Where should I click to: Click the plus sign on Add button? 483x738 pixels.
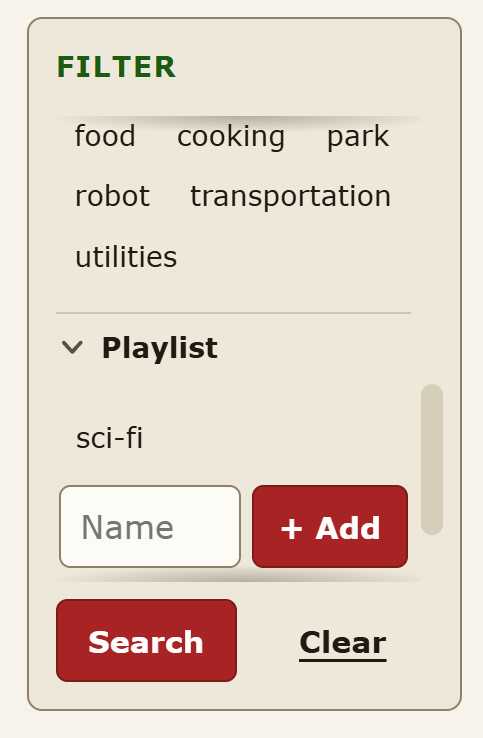pyautogui.click(x=291, y=529)
